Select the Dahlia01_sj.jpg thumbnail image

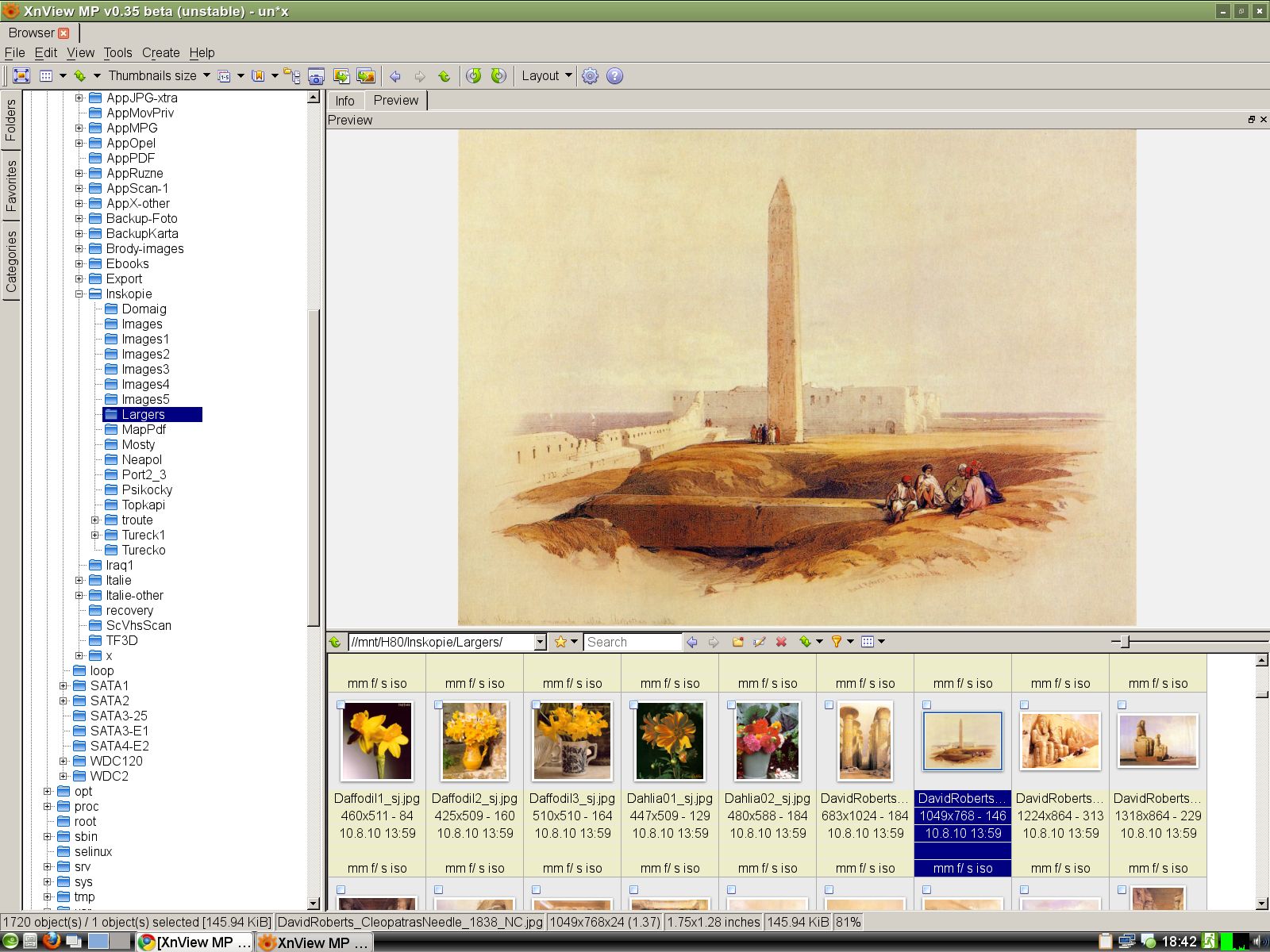coord(670,740)
